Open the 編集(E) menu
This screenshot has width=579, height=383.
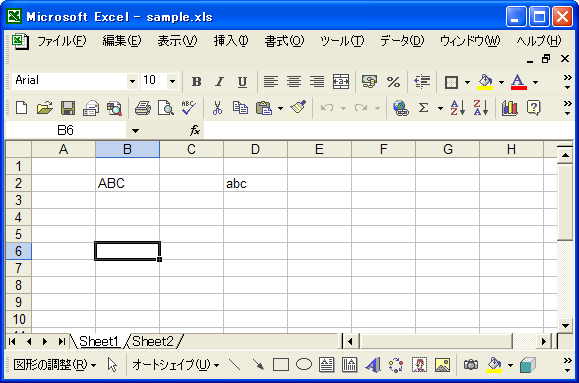(121, 41)
